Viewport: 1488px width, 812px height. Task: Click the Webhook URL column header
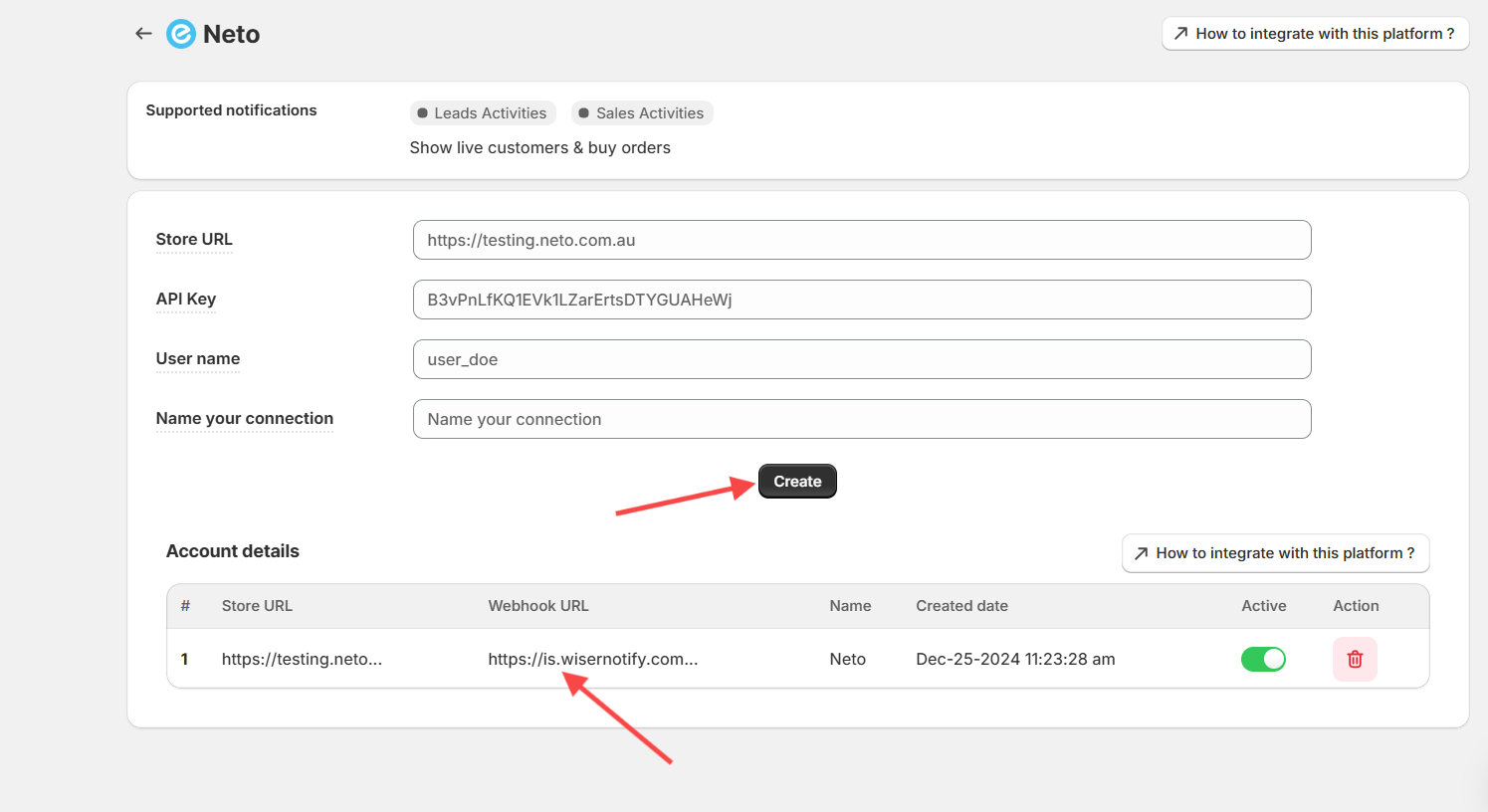click(538, 606)
